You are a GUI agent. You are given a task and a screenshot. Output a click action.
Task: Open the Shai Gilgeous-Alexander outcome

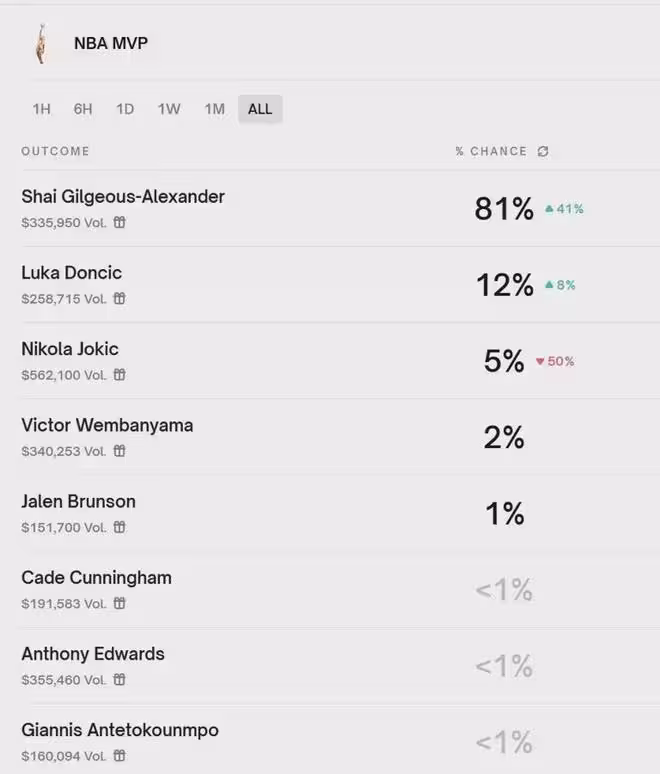[x=123, y=197]
